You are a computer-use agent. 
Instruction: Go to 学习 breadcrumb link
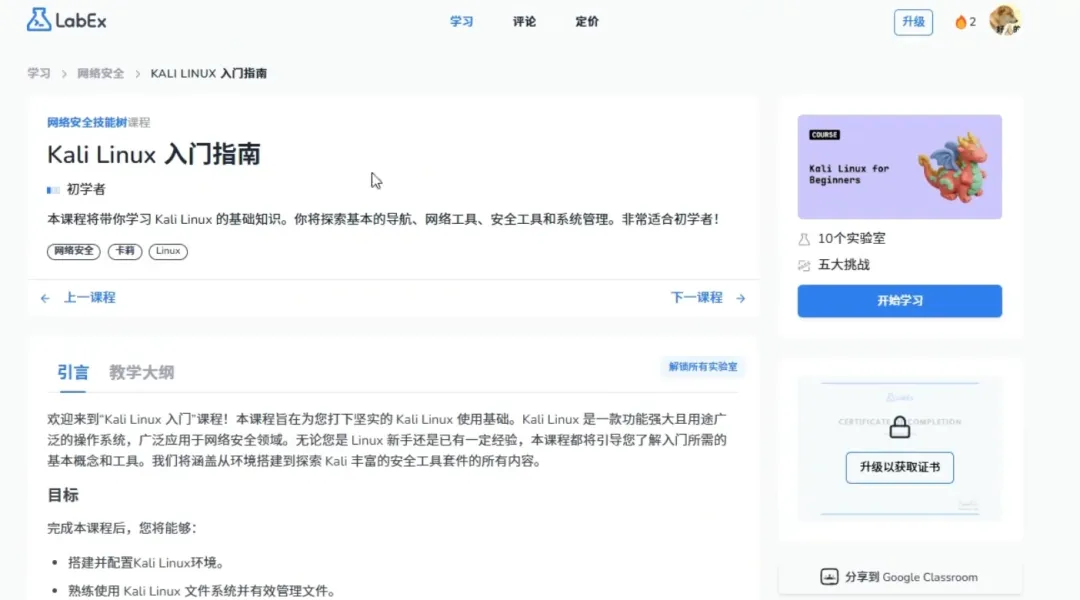pos(39,73)
